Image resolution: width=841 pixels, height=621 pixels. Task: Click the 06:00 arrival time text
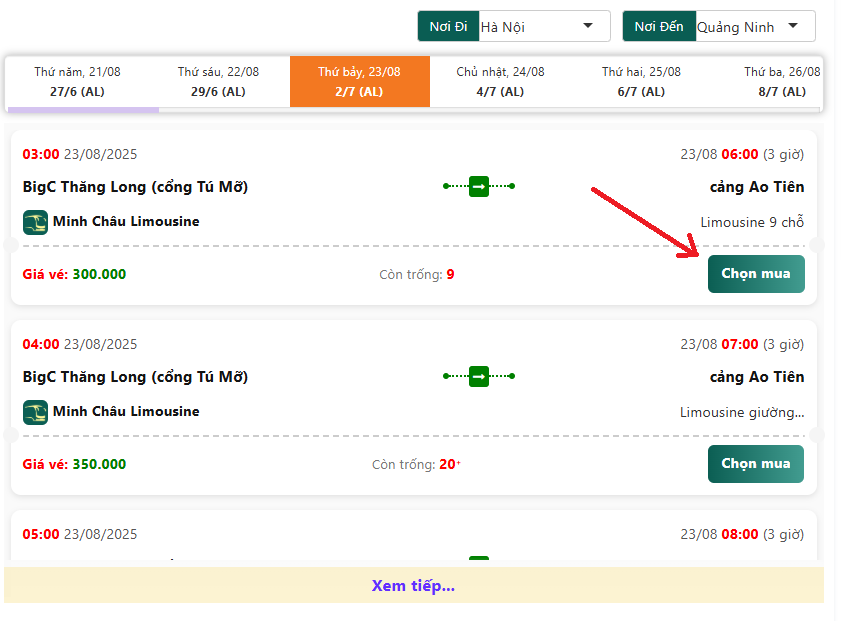coord(740,154)
